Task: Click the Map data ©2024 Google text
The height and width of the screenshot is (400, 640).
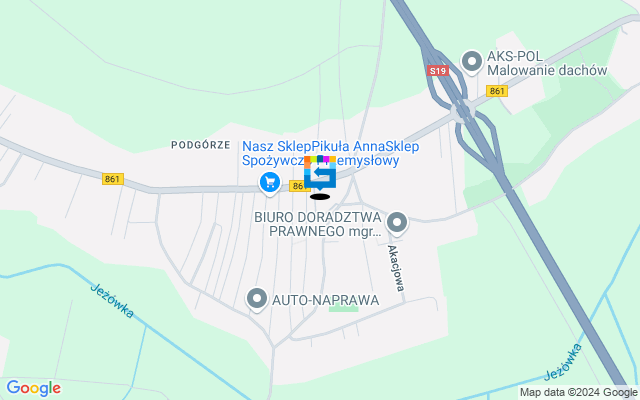Action: [x=578, y=393]
